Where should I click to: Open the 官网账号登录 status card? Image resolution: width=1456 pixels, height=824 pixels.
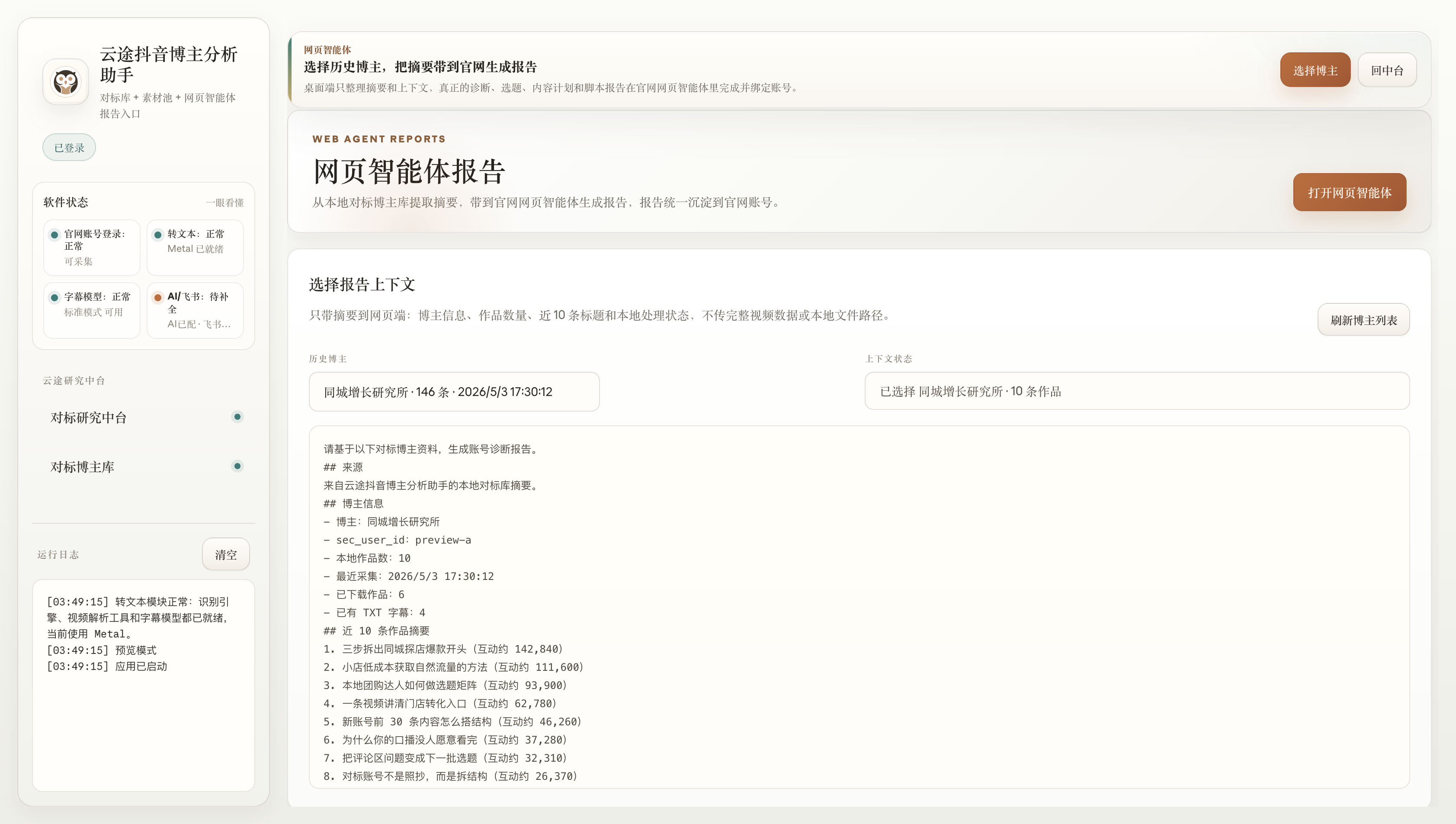tap(92, 247)
